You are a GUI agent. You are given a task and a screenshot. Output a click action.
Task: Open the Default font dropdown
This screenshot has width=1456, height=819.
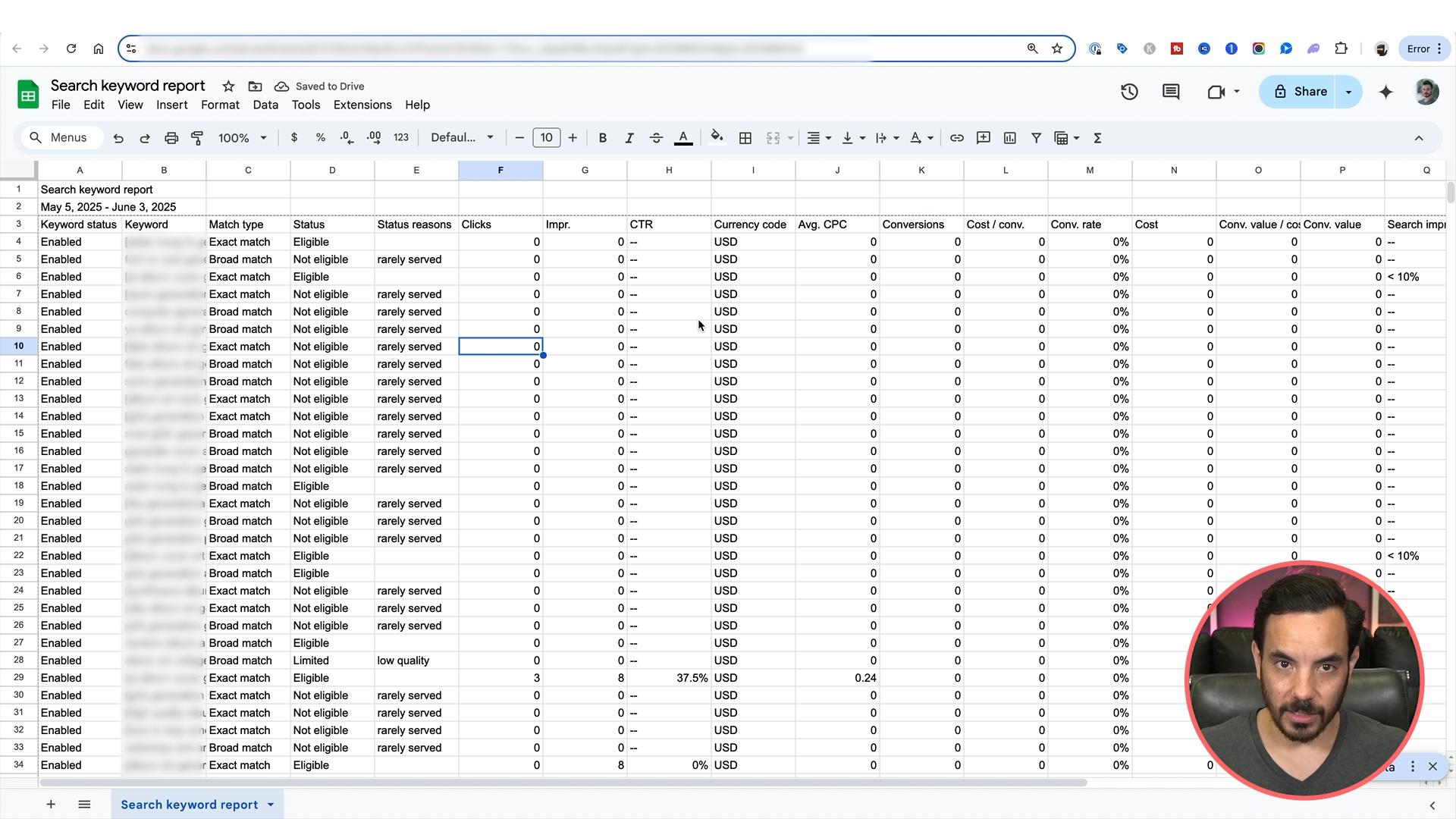click(462, 138)
